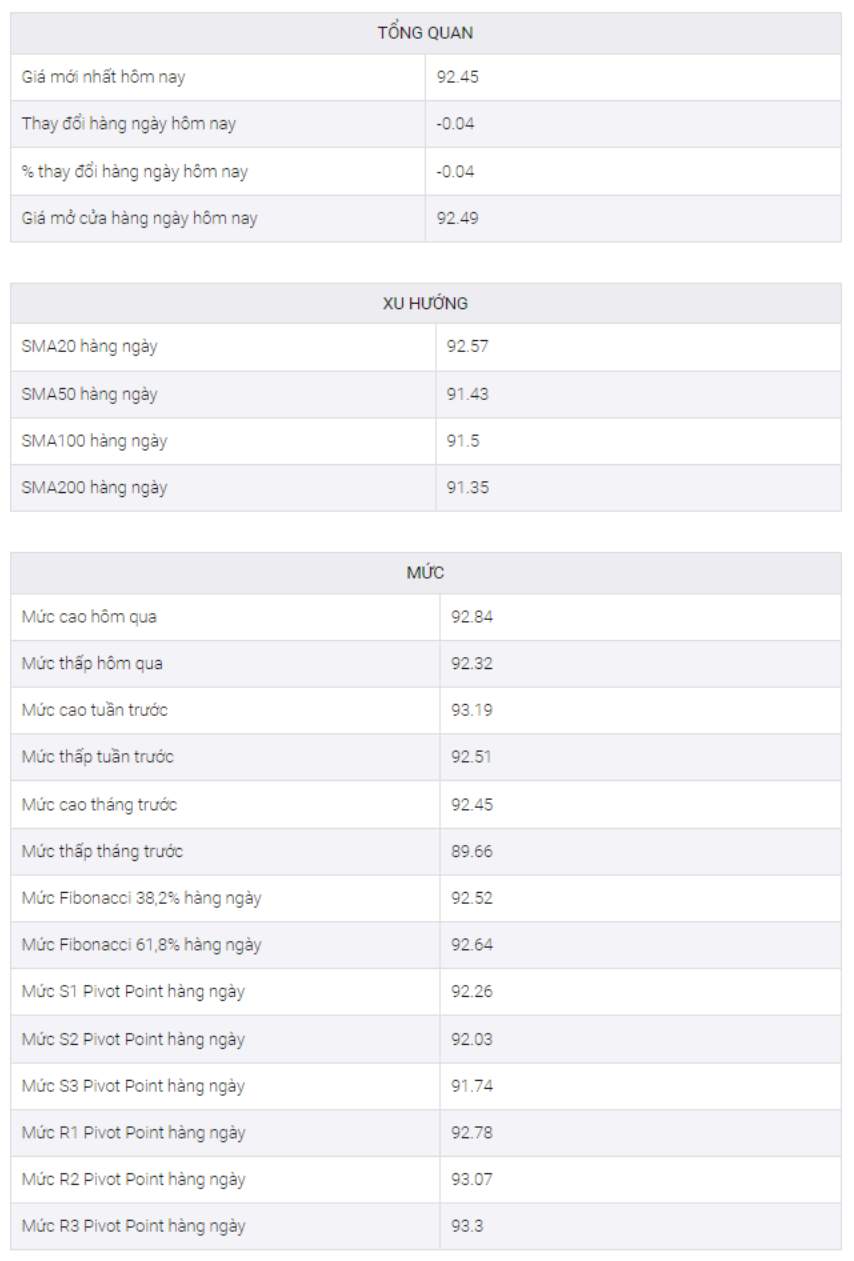Select the XU HƯỚNG section header

pos(425,303)
